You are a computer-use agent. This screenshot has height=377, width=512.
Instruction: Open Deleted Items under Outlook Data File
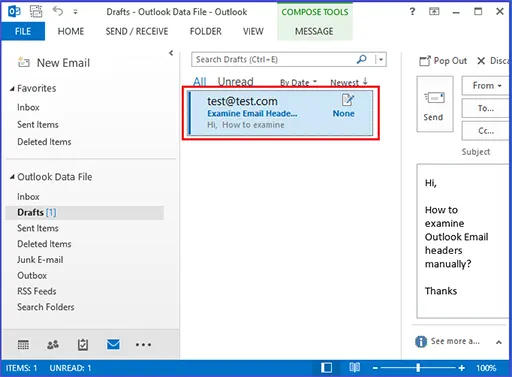44,244
